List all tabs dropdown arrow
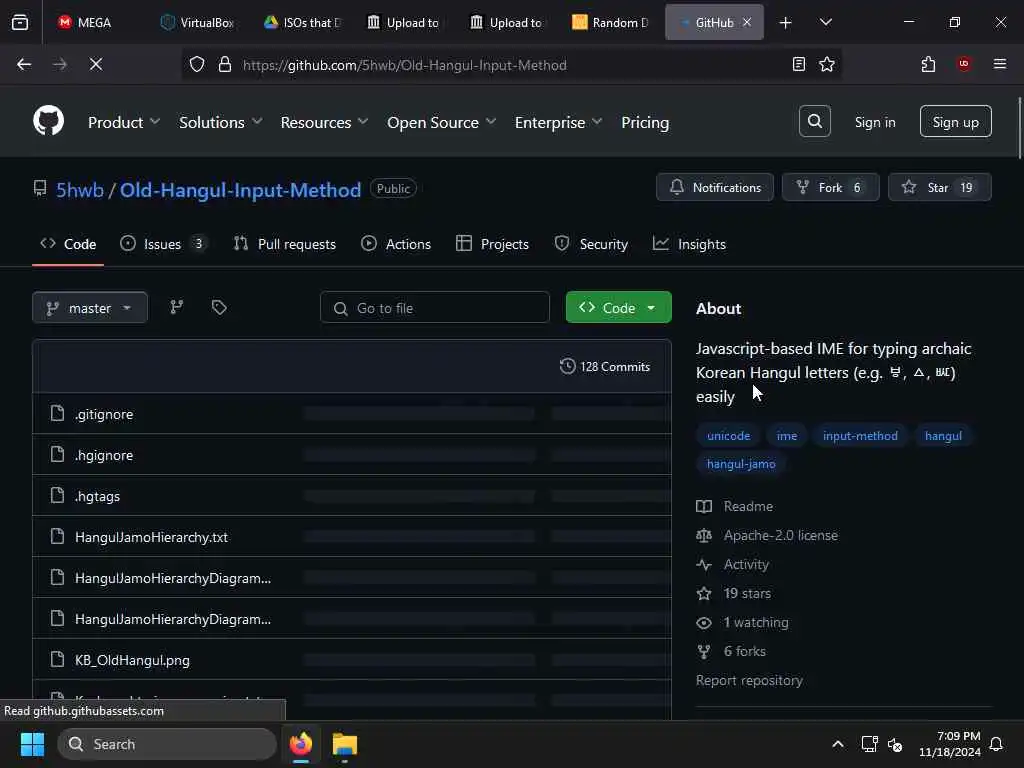Screen dimensions: 1024x768 point(825,22)
